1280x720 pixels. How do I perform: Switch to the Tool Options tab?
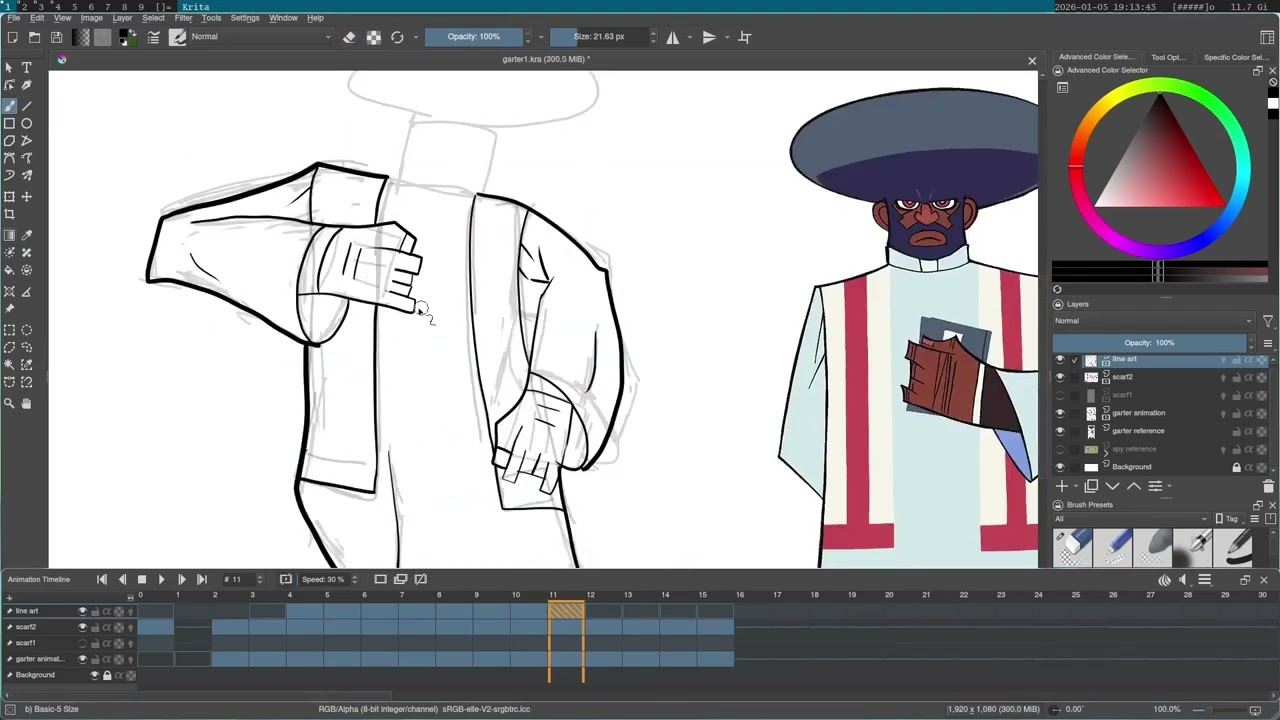[x=1167, y=57]
